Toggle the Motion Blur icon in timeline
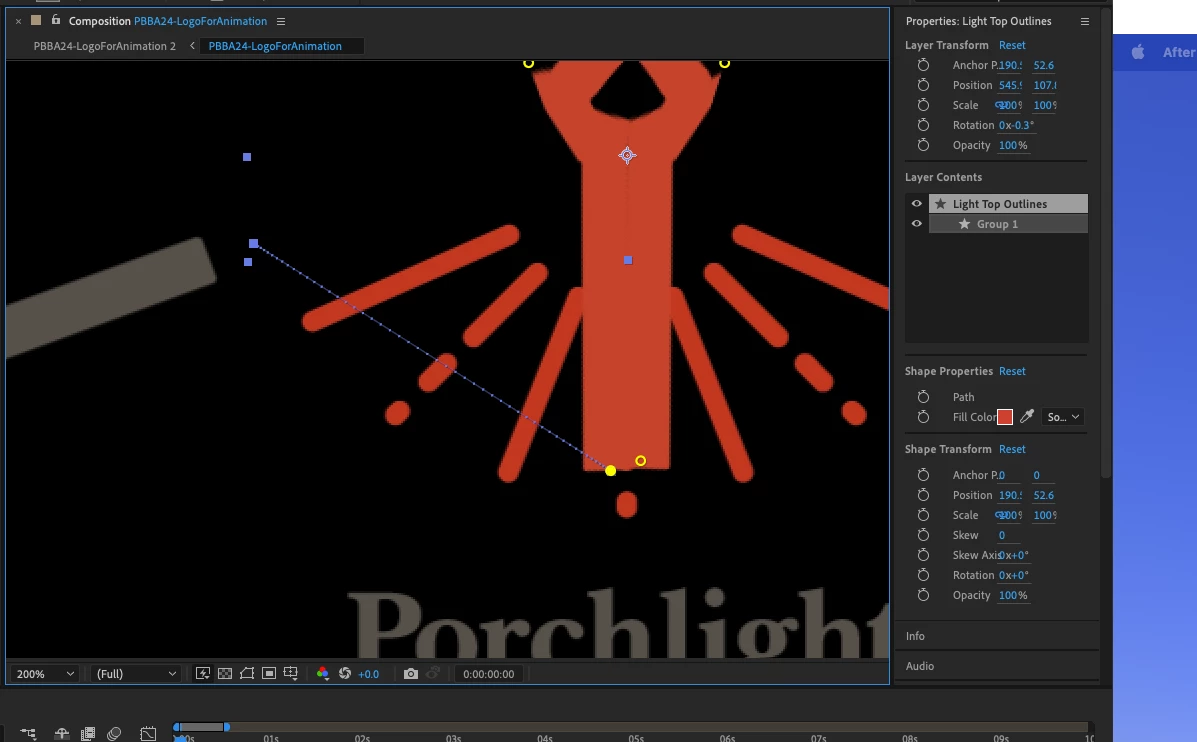Screen dimensions: 1197x742 (x=114, y=734)
